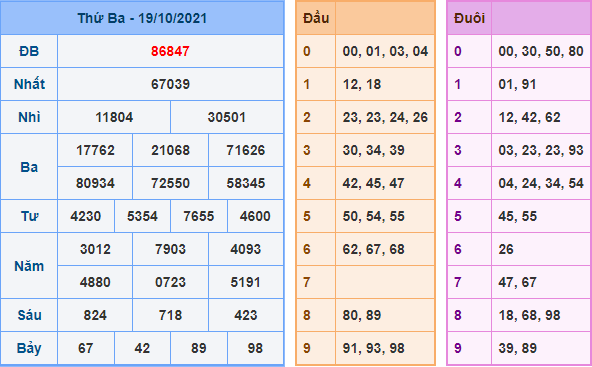The width and height of the screenshot is (592, 367).
Task: Click Đuôi cell '00, 30, 50, 80'
Action: (541, 51)
